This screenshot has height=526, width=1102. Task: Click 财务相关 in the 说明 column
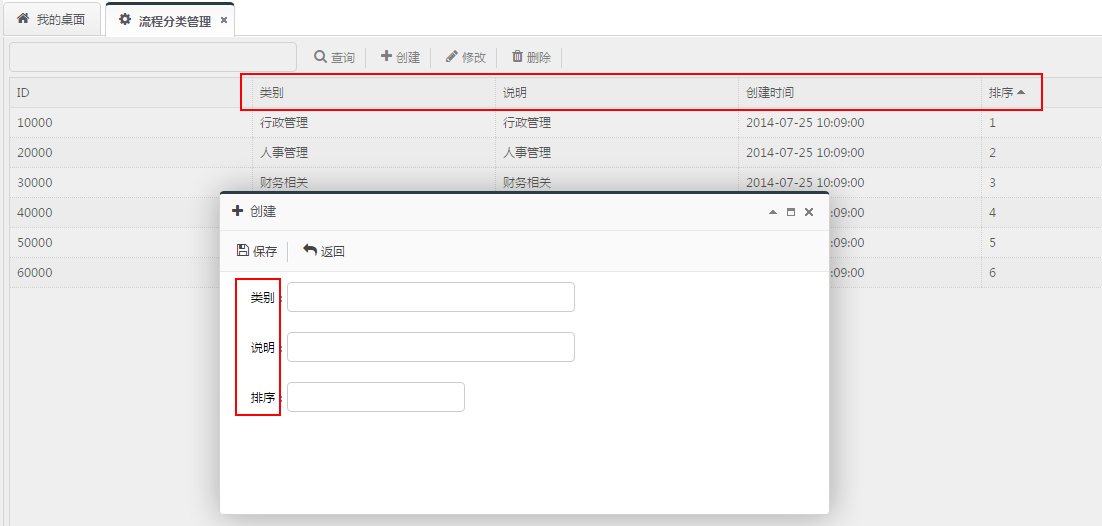(527, 182)
